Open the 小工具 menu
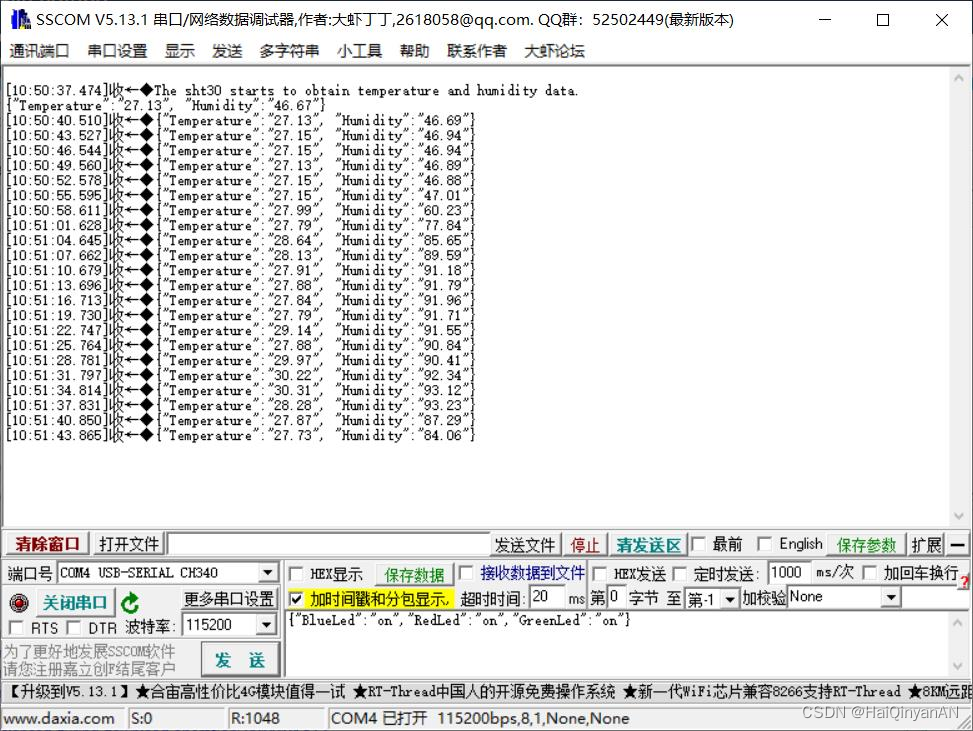 click(x=359, y=51)
